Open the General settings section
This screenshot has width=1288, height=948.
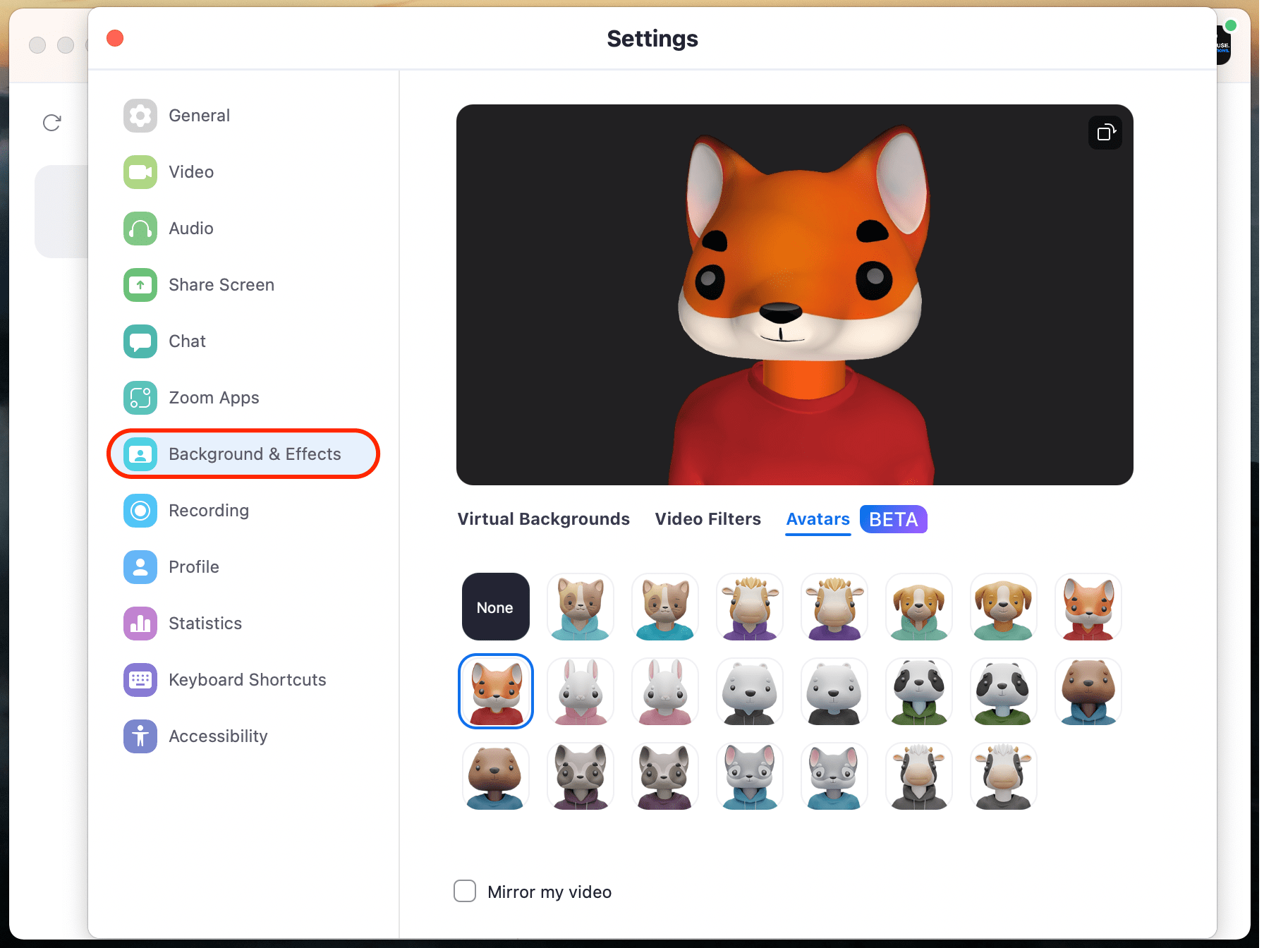pos(243,116)
